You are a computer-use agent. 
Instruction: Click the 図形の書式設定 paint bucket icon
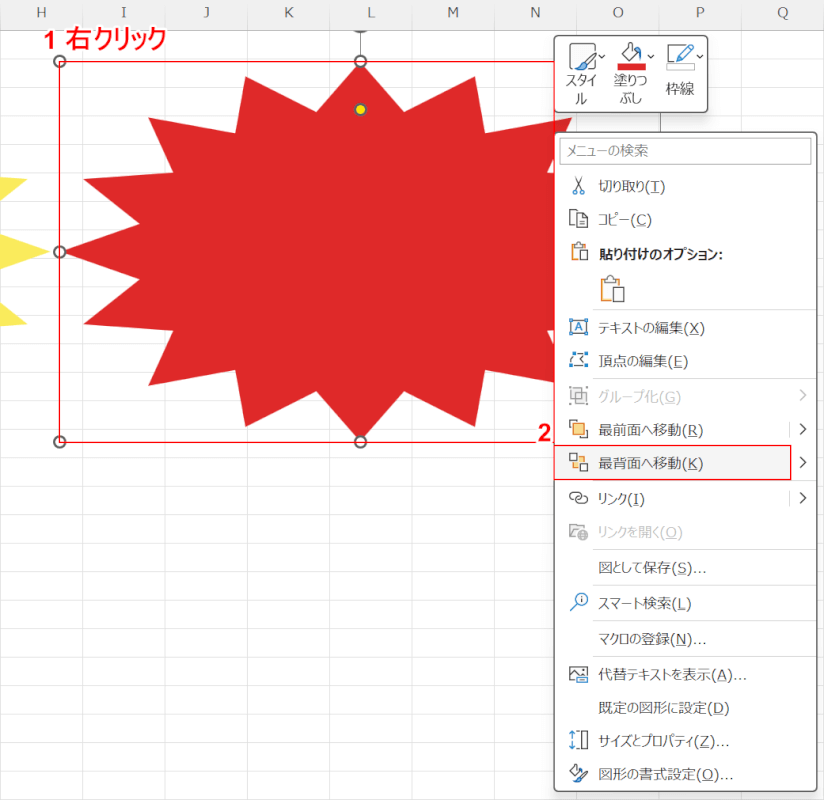point(578,773)
